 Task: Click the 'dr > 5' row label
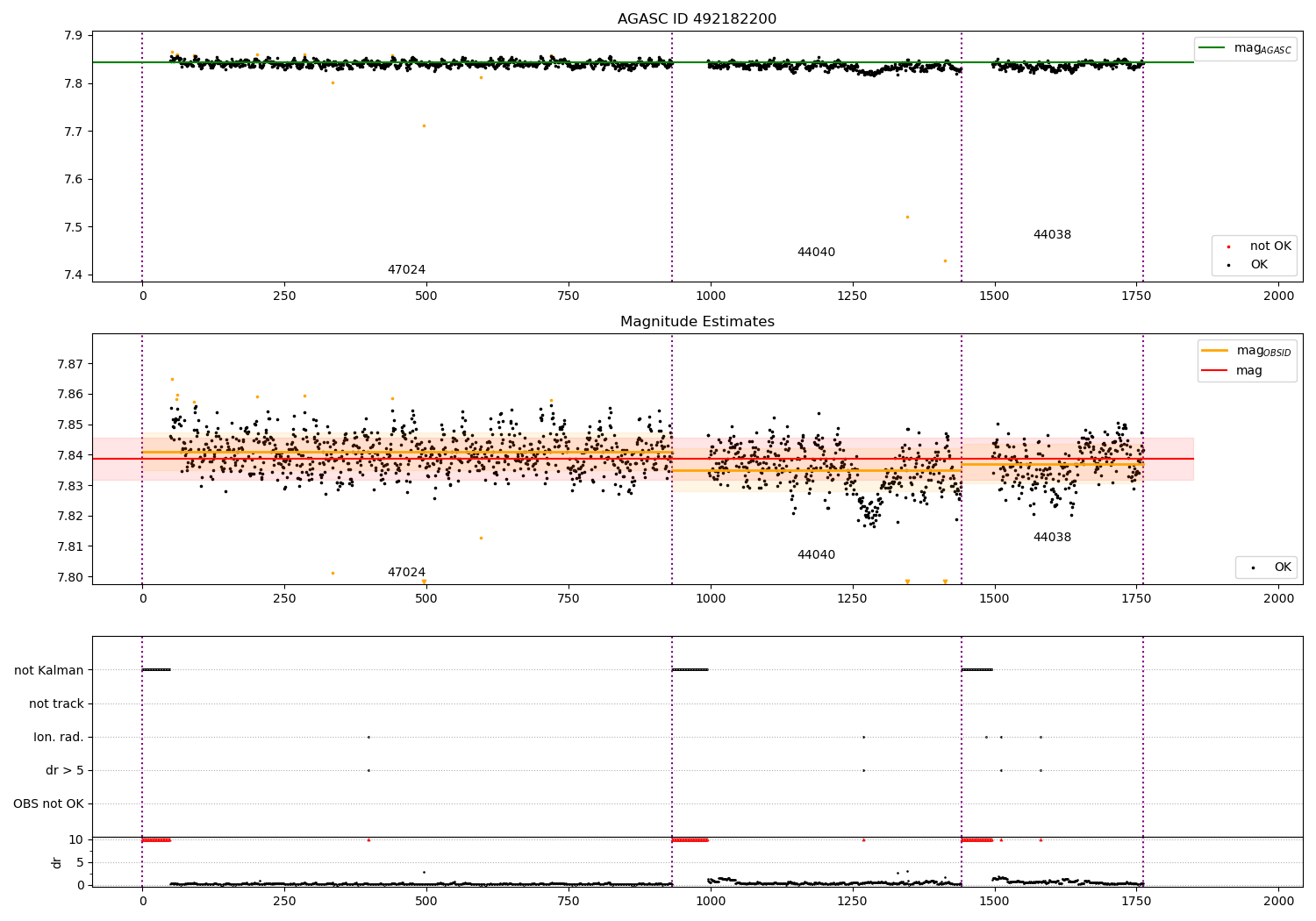click(x=65, y=770)
